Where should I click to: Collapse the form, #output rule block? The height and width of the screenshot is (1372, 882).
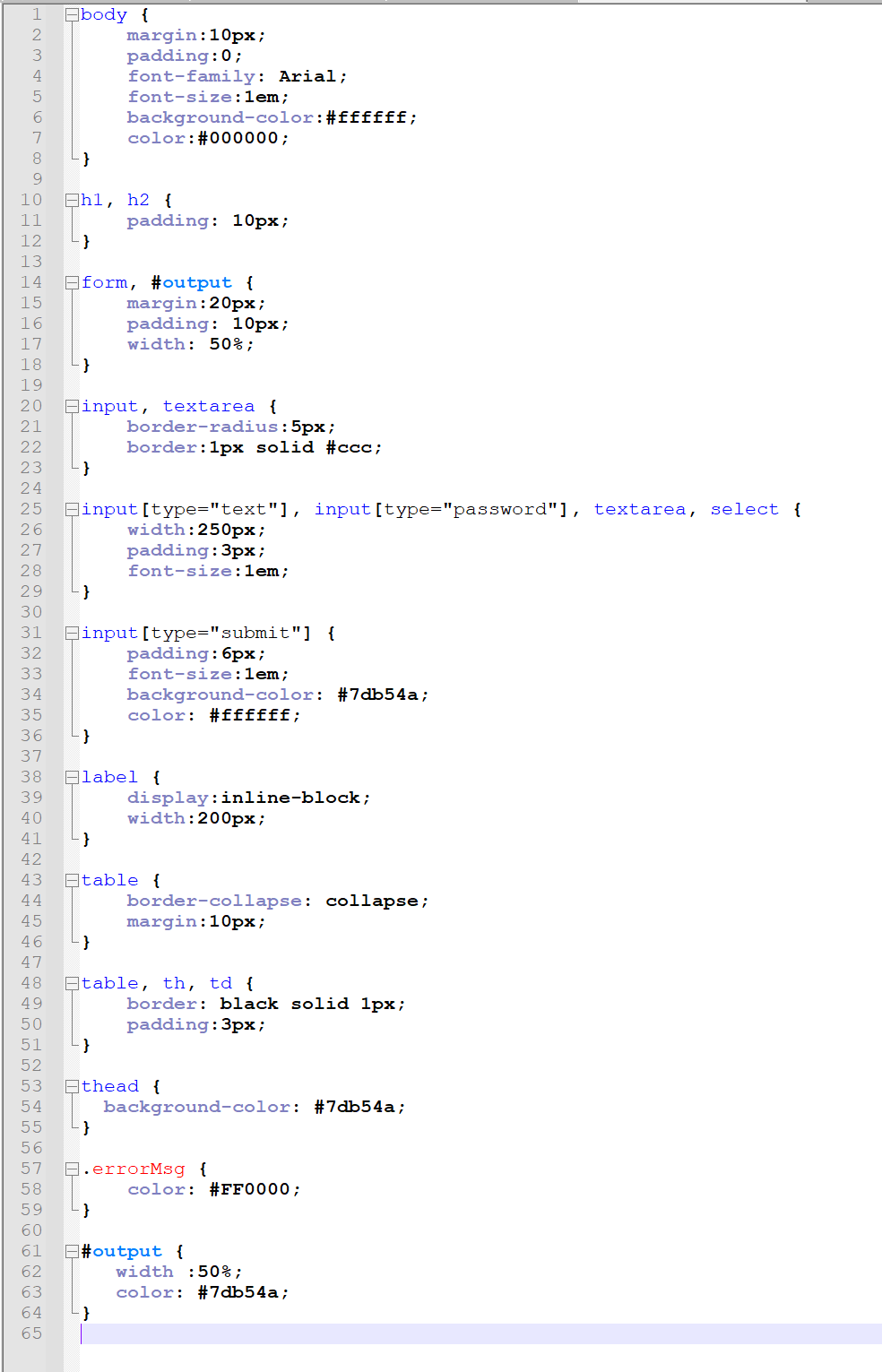[x=72, y=281]
